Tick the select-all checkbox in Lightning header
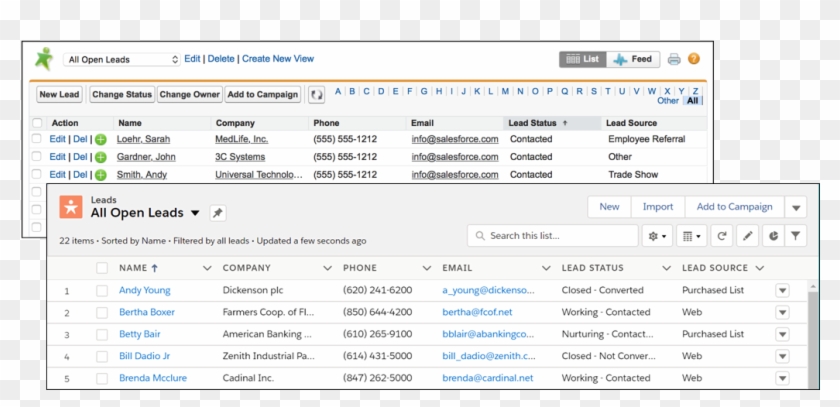This screenshot has height=407, width=840. click(x=102, y=268)
